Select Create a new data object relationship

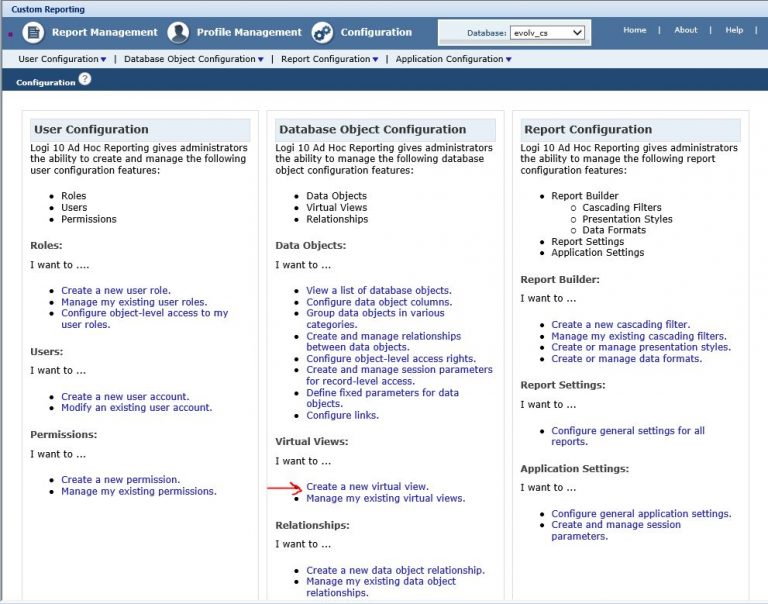pyautogui.click(x=395, y=570)
